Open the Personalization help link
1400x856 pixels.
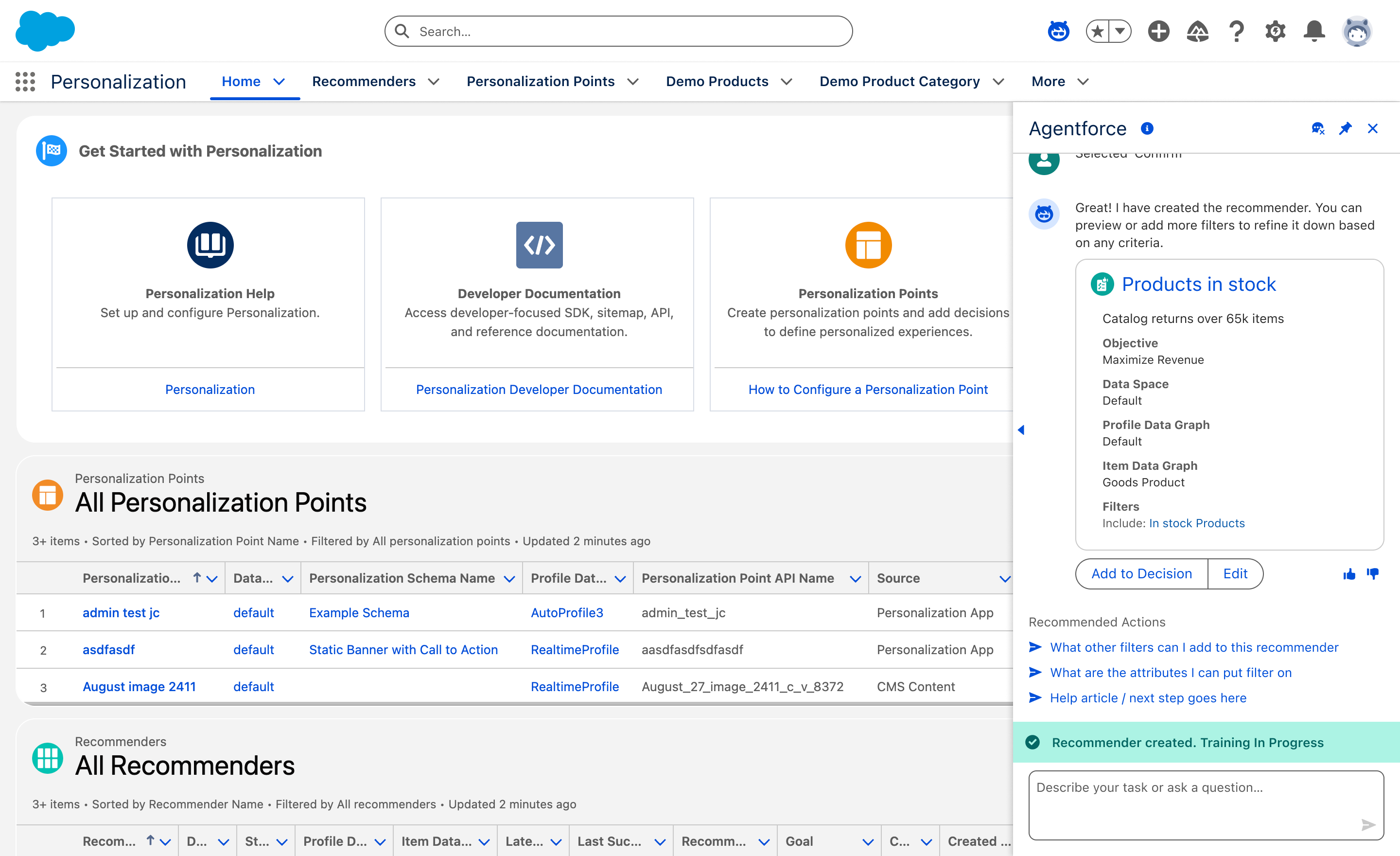pyautogui.click(x=210, y=390)
